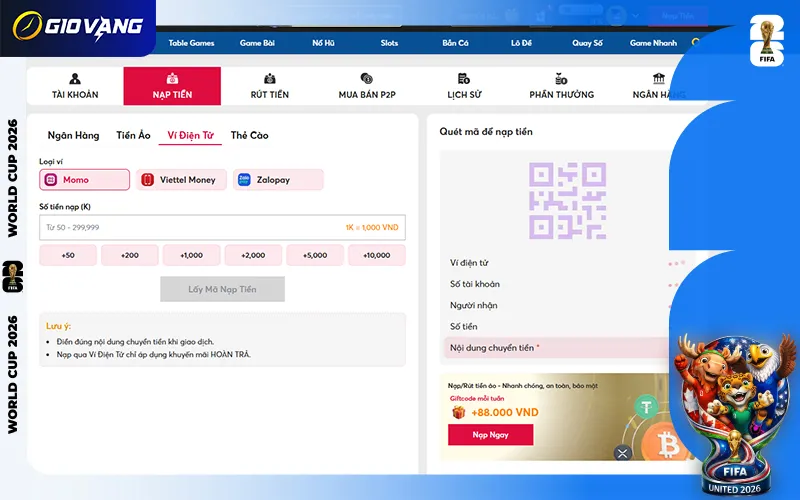800x500 pixels.
Task: Open the Bắn Cá menu
Action: (x=455, y=43)
